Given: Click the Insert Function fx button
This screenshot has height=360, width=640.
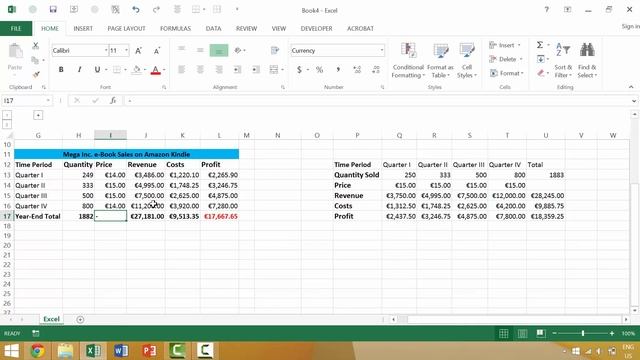Looking at the screenshot, I should tap(113, 100).
